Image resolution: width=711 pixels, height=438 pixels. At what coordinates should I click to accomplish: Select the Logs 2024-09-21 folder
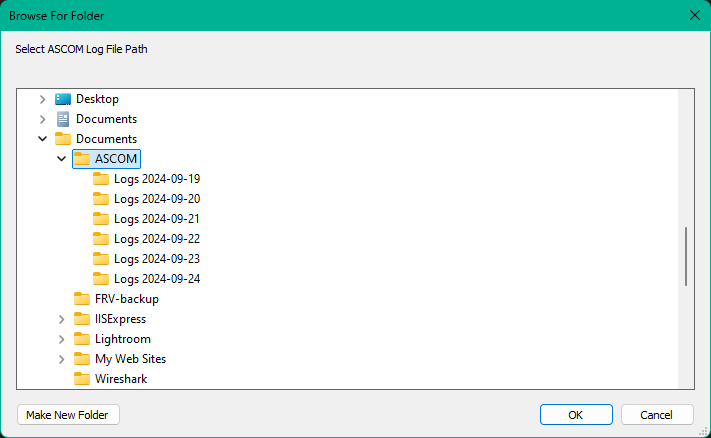pos(157,219)
